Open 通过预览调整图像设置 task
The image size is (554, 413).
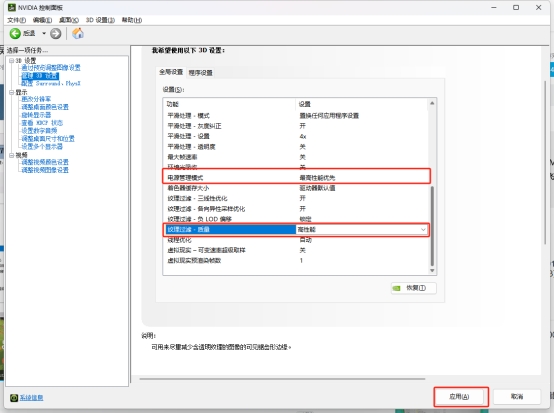click(51, 67)
